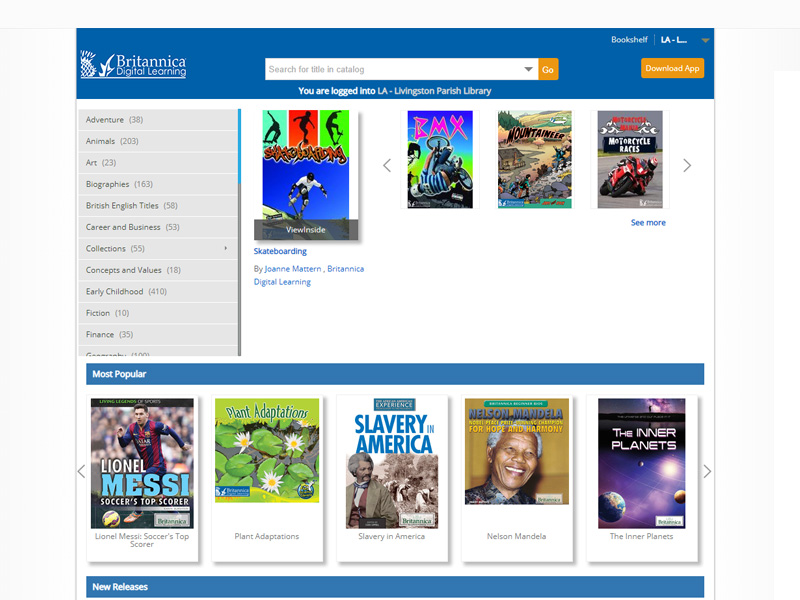Screen dimensions: 800x600
Task: Click the See more link
Action: [648, 222]
